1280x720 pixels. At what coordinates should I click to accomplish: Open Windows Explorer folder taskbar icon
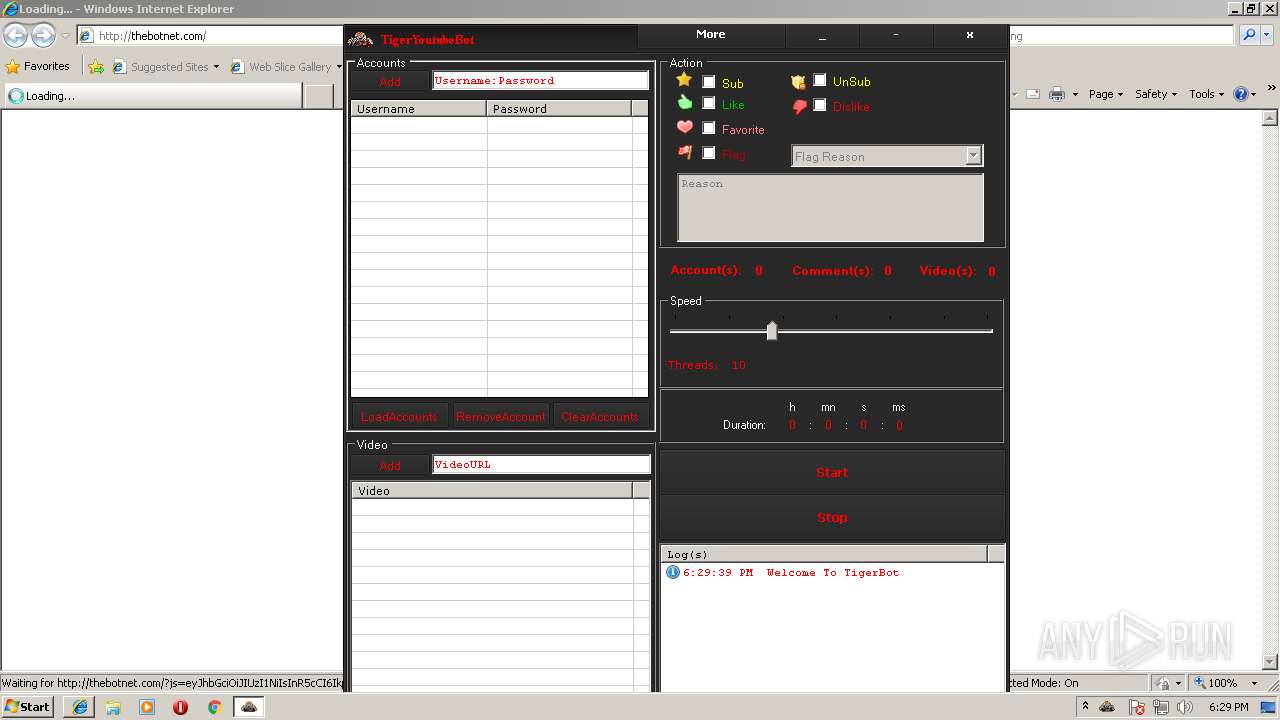pyautogui.click(x=113, y=707)
